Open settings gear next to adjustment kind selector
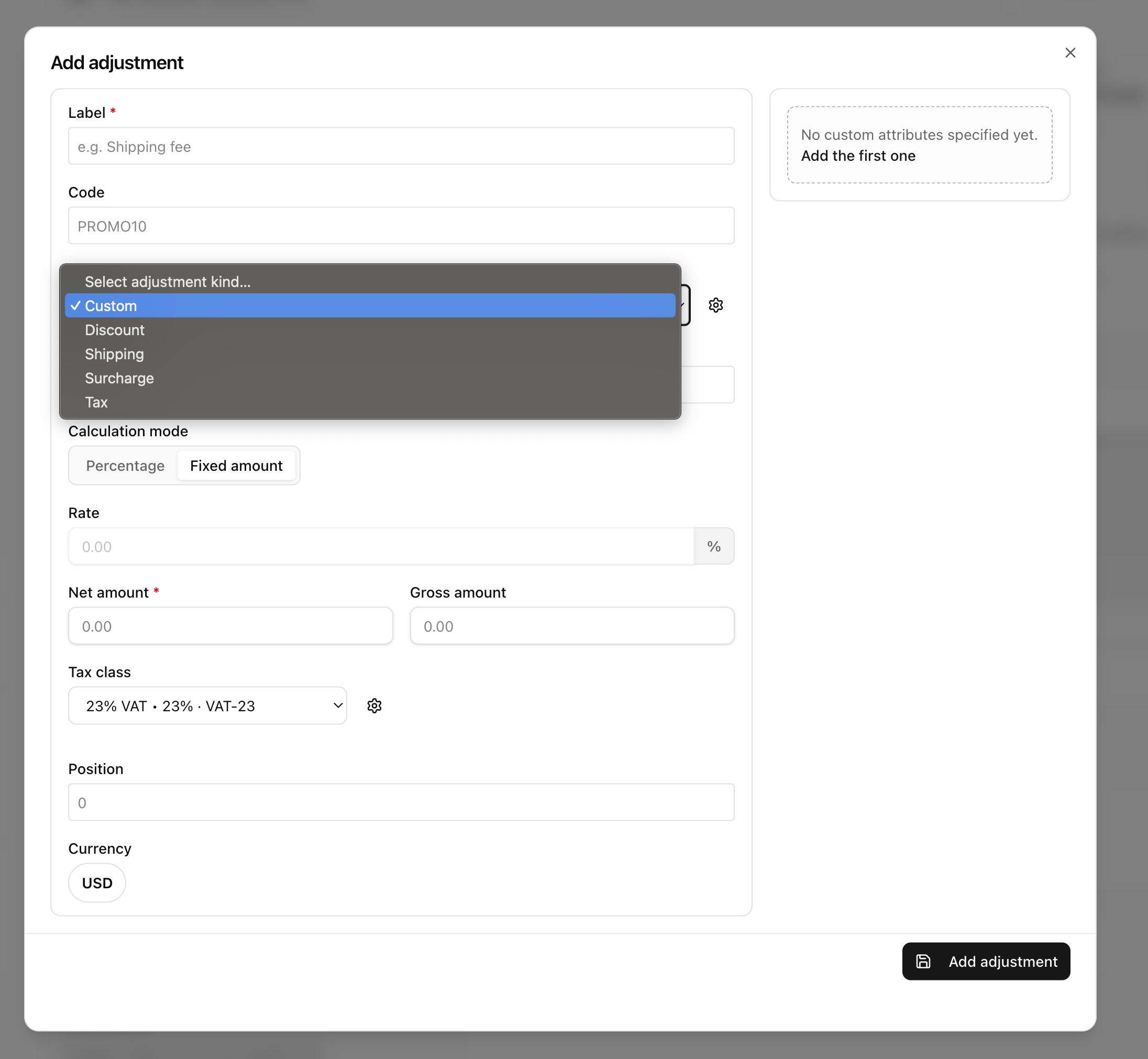 click(715, 305)
